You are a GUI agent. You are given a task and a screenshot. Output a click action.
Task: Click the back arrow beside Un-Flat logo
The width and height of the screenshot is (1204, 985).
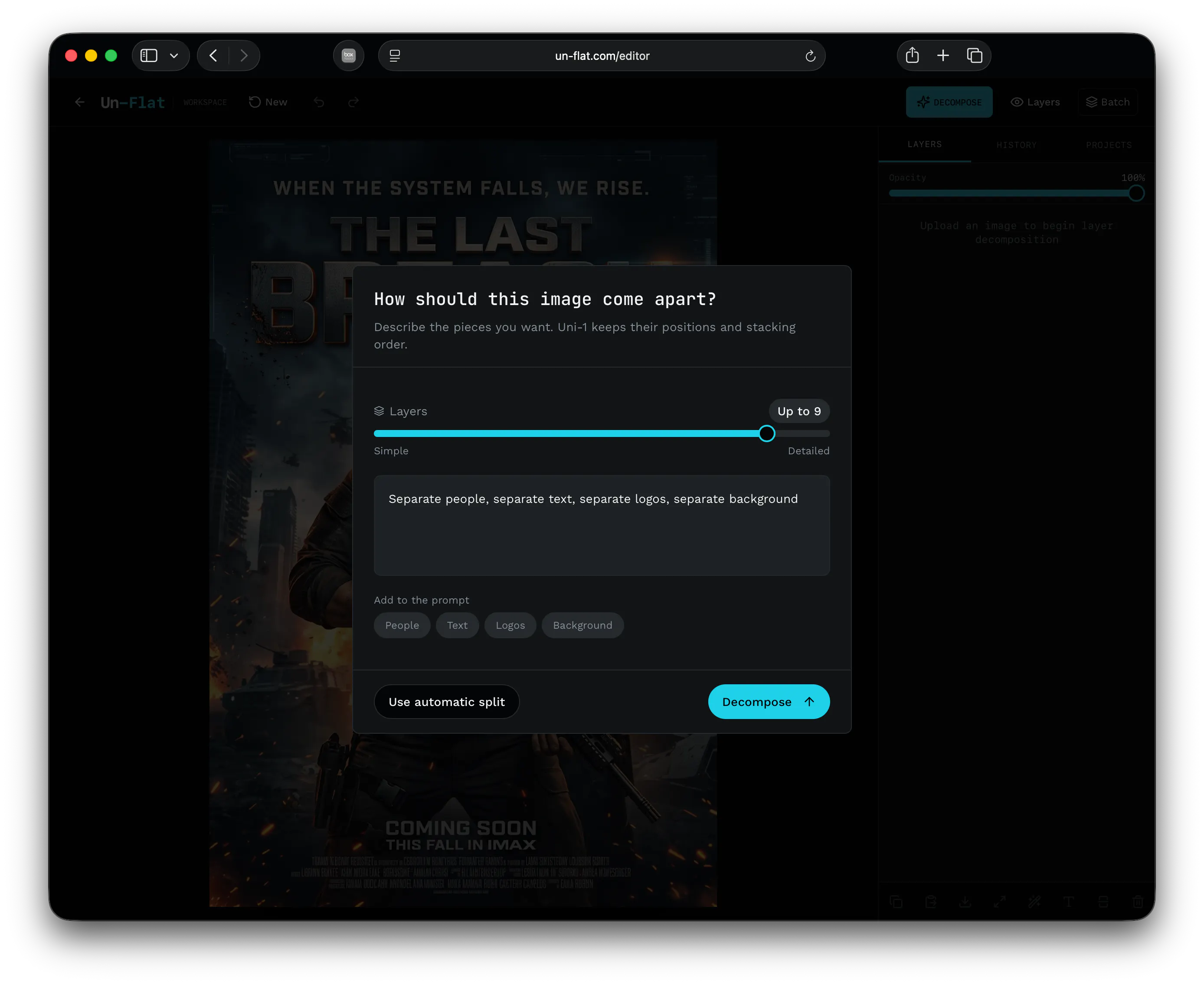tap(79, 102)
